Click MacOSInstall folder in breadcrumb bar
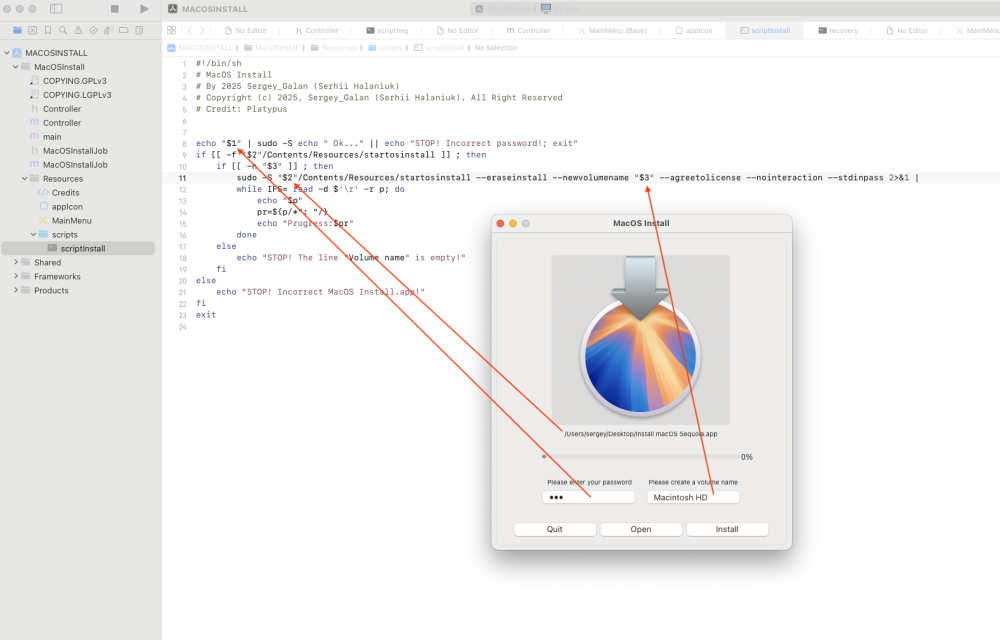1000x640 pixels. [272, 48]
